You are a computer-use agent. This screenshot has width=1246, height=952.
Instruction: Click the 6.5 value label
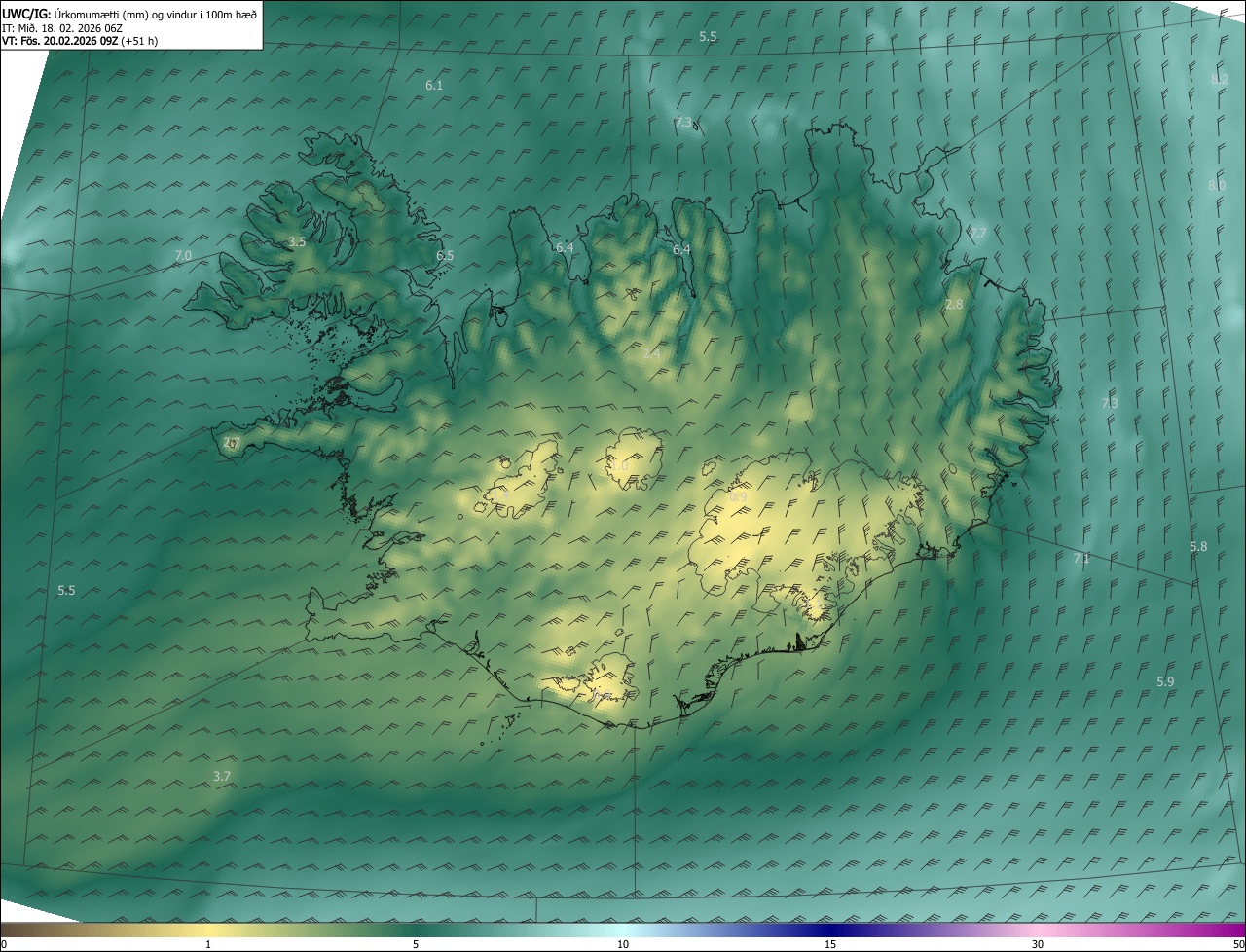pos(445,255)
